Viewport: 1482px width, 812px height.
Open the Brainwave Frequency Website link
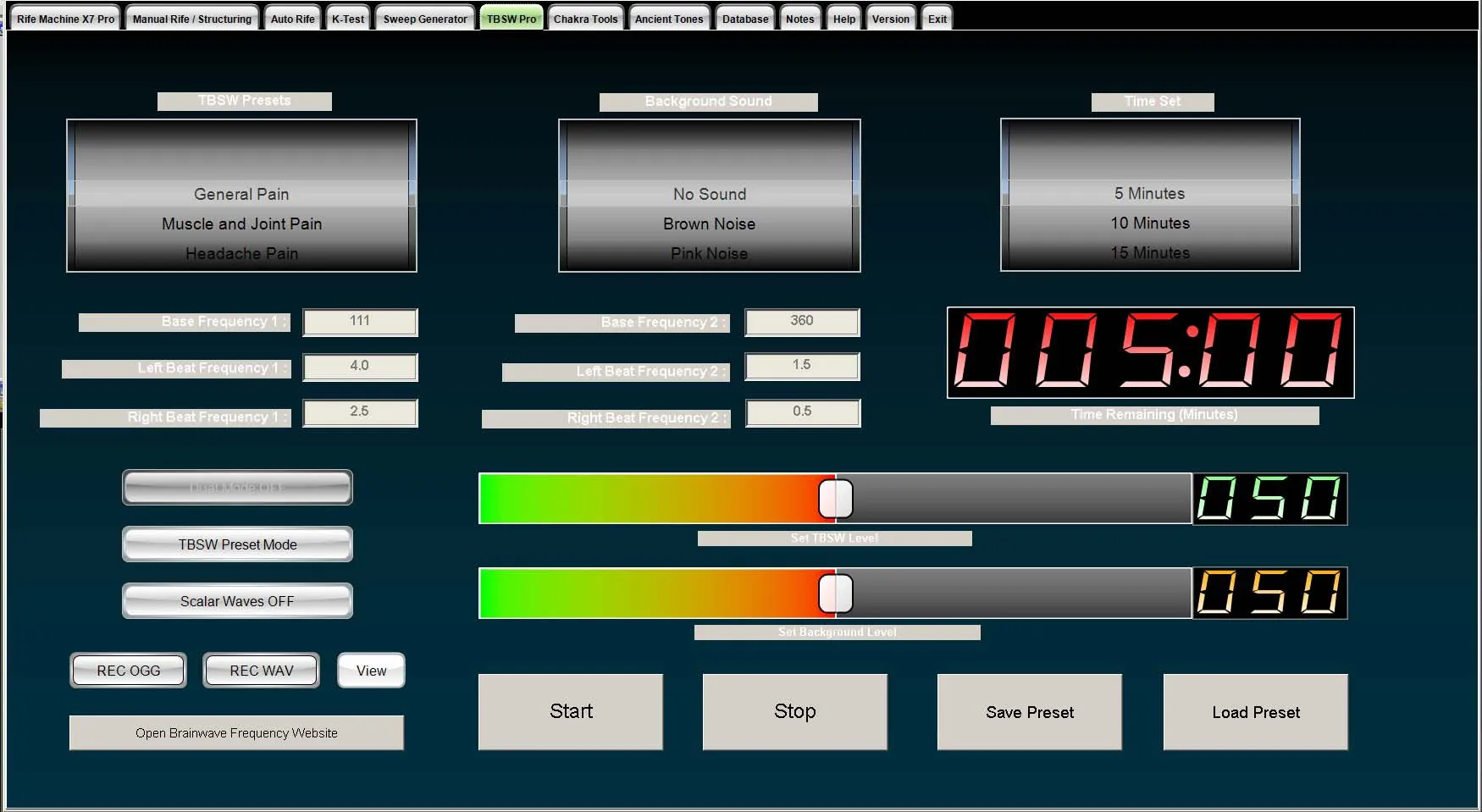236,733
